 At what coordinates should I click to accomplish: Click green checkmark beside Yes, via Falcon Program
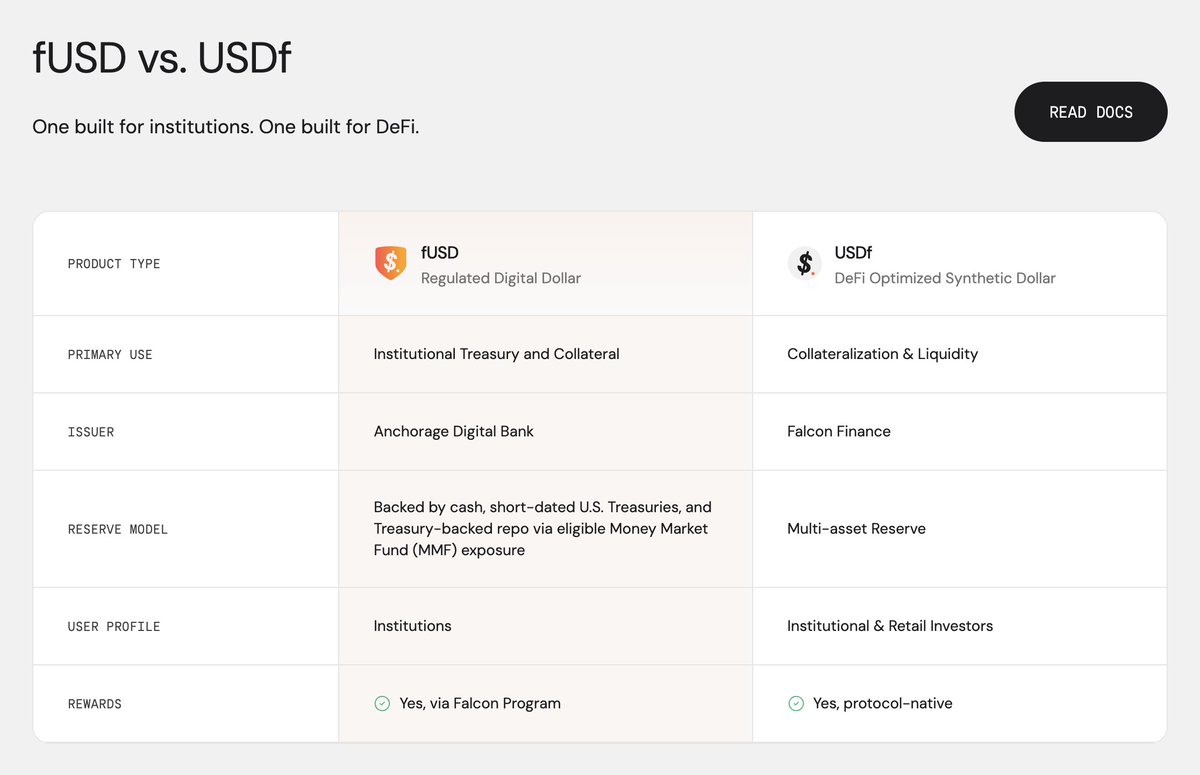tap(382, 704)
